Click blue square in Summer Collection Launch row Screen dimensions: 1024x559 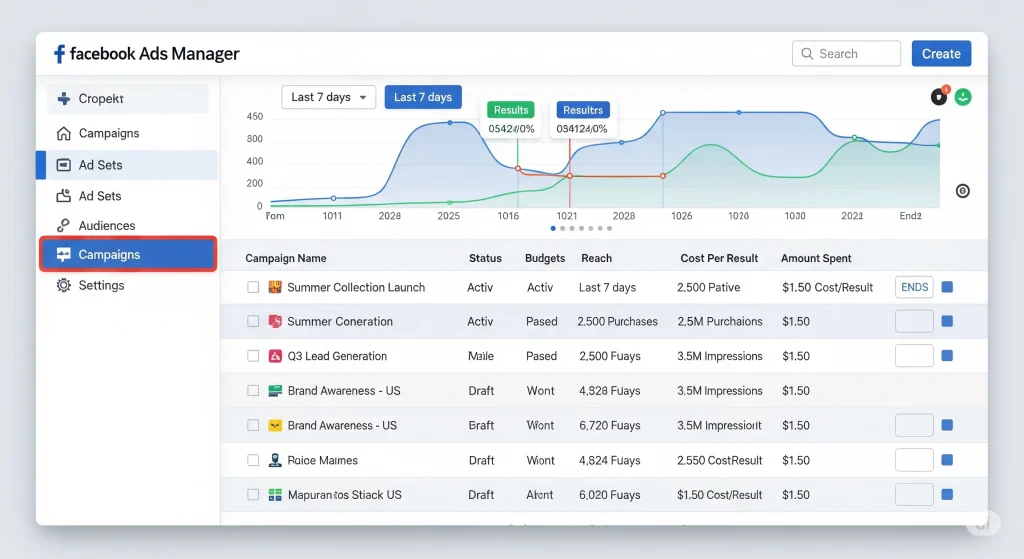[947, 287]
